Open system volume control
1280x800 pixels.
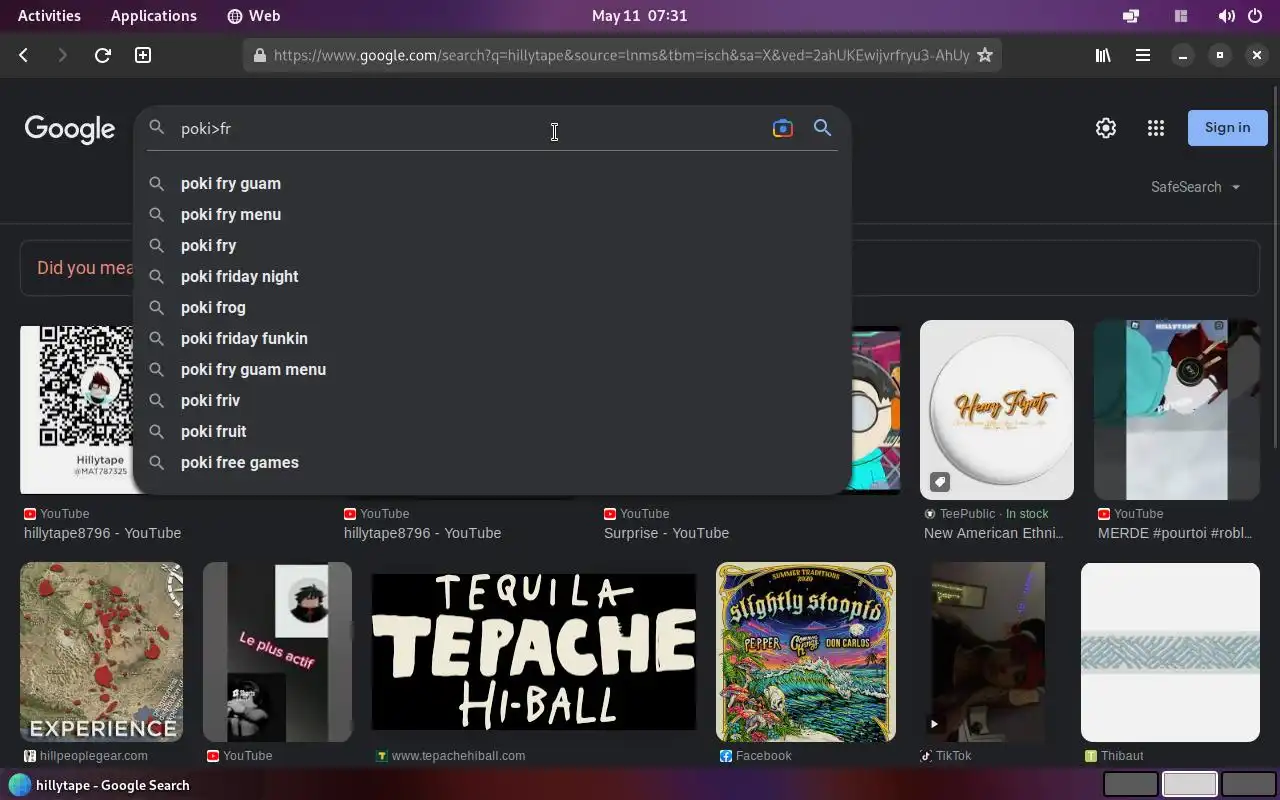pyautogui.click(x=1226, y=16)
